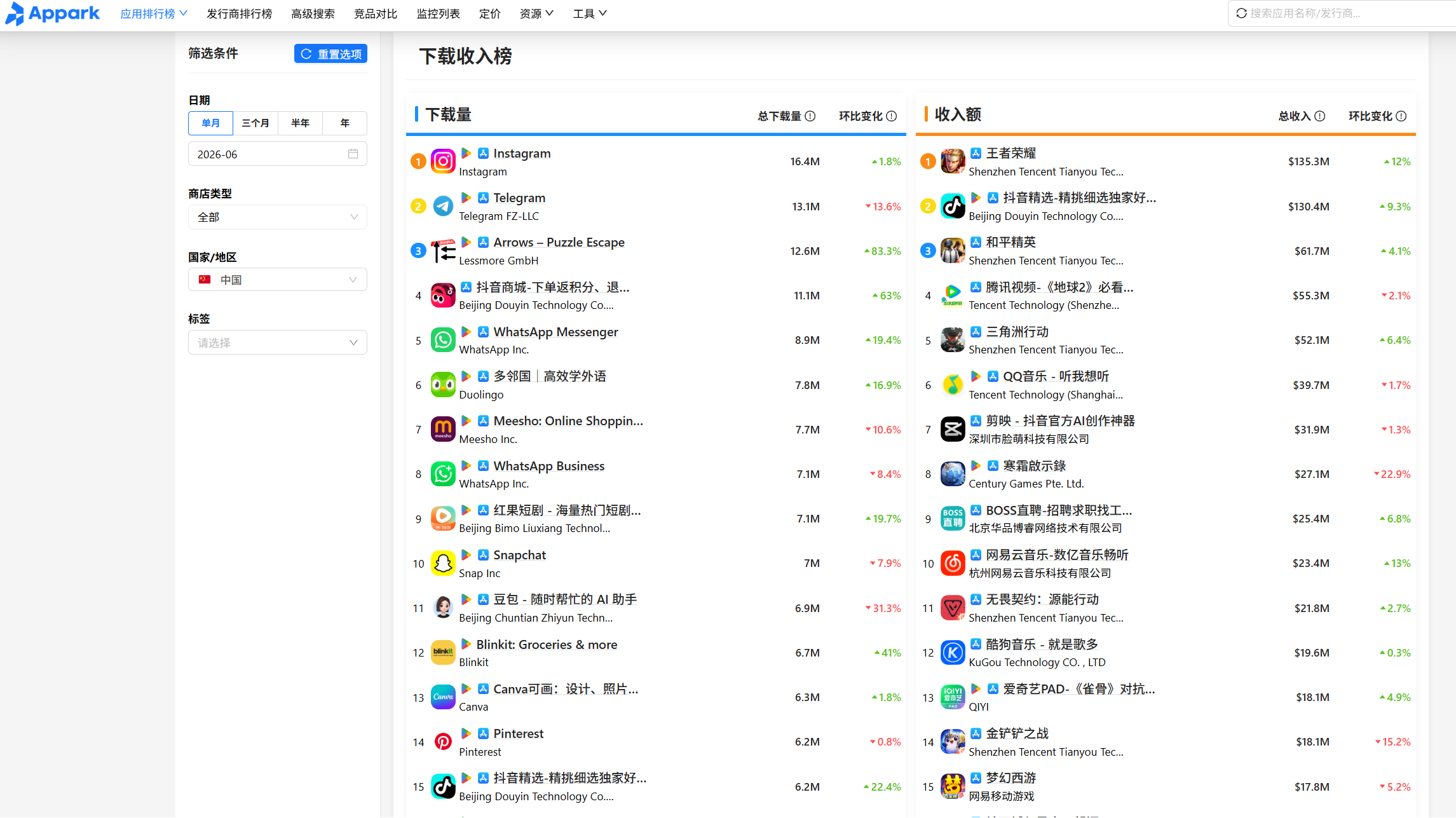Viewport: 1456px width, 818px height.
Task: Open the QQ音乐 app icon
Action: click(953, 385)
